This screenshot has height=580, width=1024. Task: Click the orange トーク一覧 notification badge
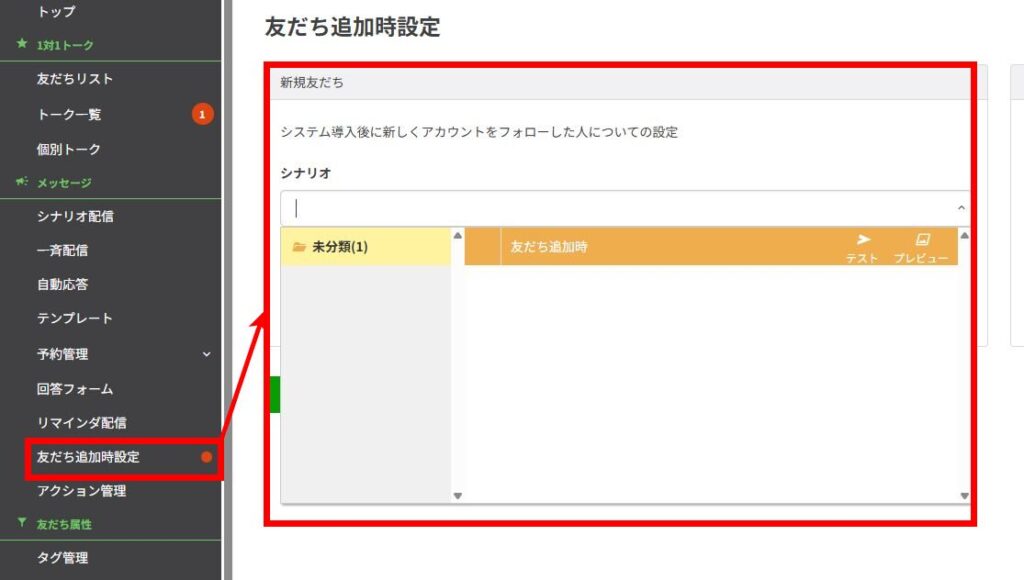pyautogui.click(x=202, y=115)
